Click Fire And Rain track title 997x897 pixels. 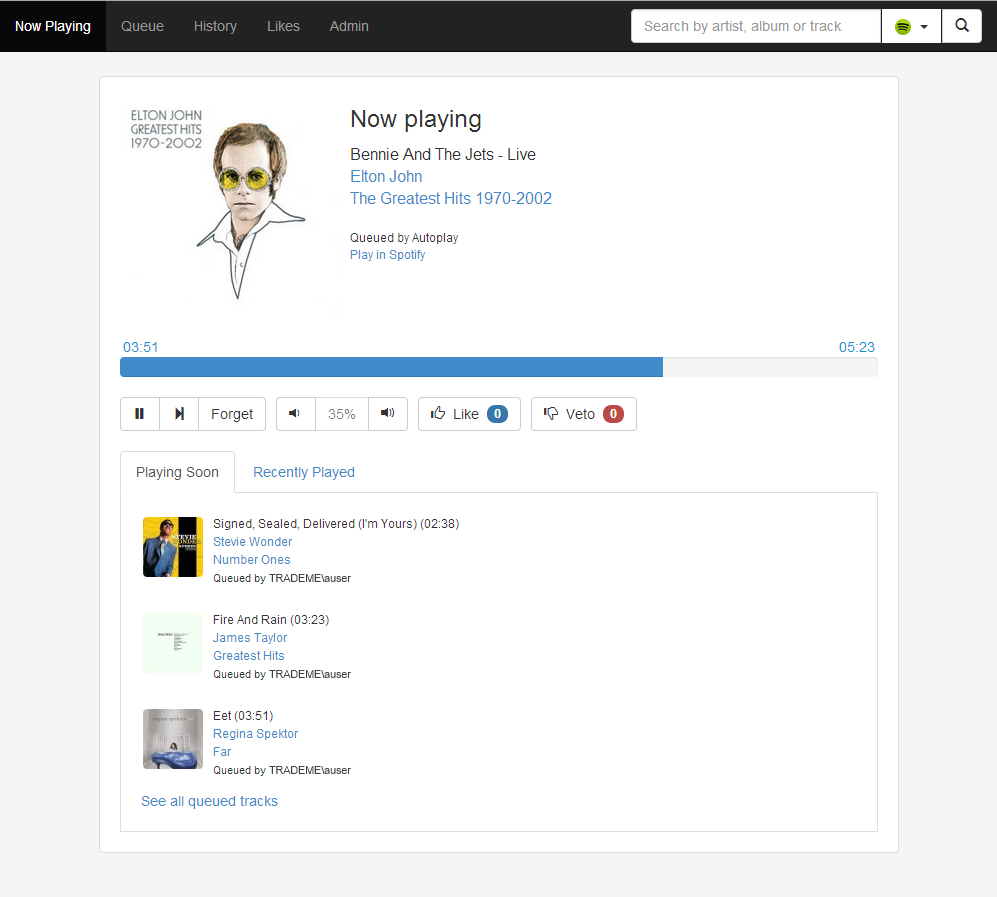(x=271, y=620)
